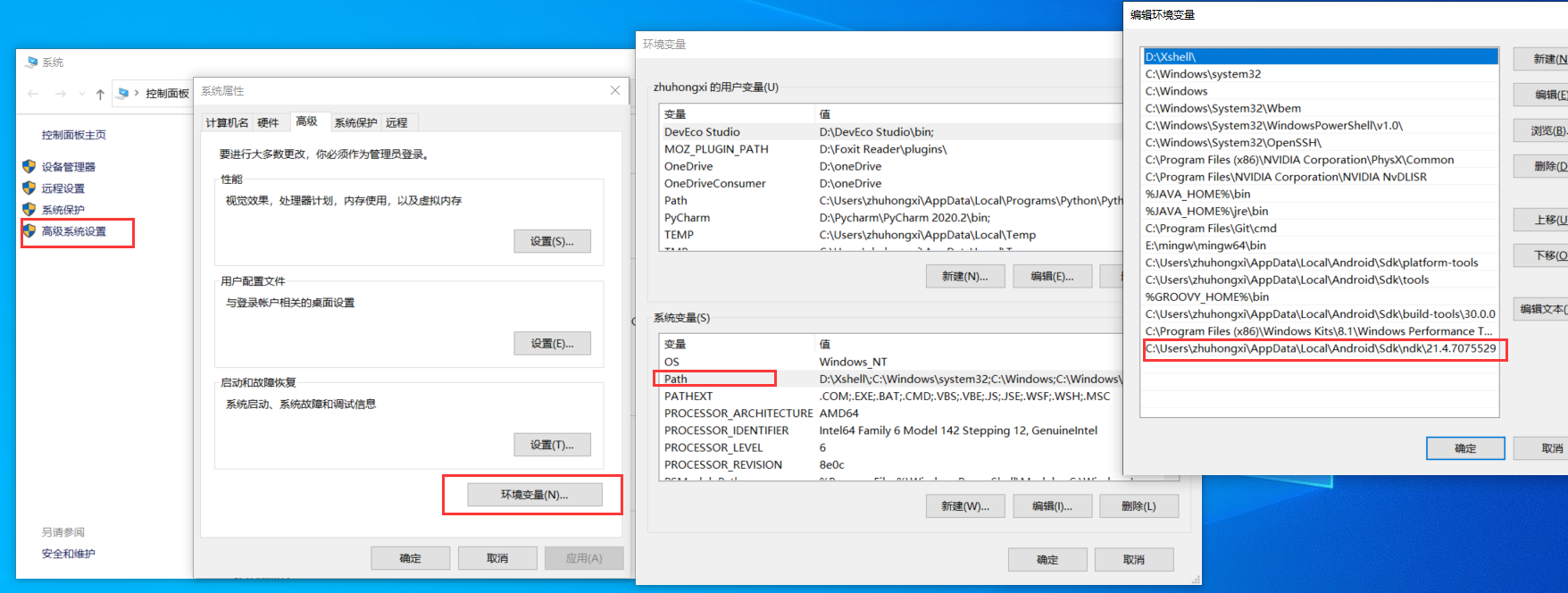Click the forward arrow in the 系统 window

(x=60, y=94)
